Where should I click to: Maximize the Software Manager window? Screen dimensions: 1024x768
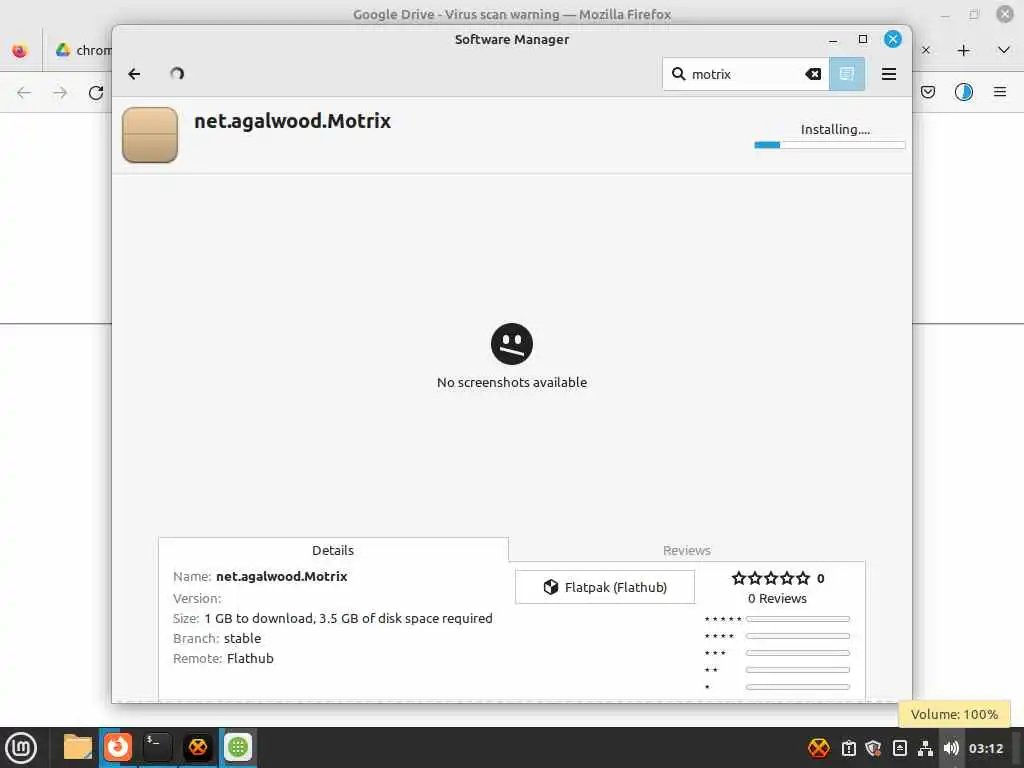coord(863,39)
